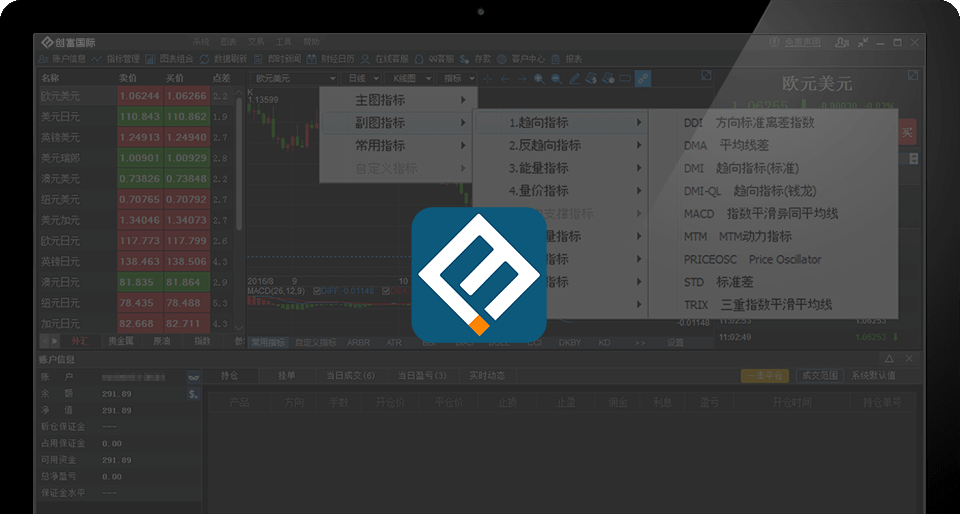Select the 美元日元 quote row

click(136, 116)
